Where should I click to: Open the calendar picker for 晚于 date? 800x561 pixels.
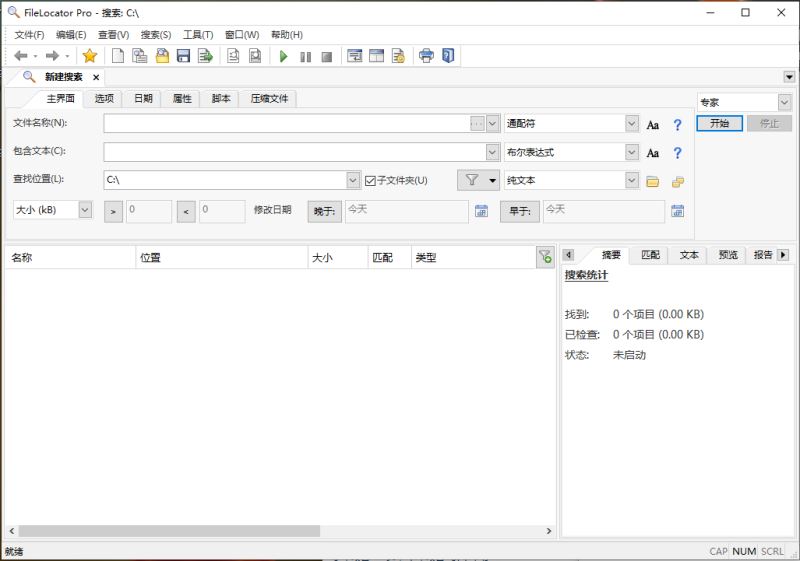pyautogui.click(x=481, y=211)
